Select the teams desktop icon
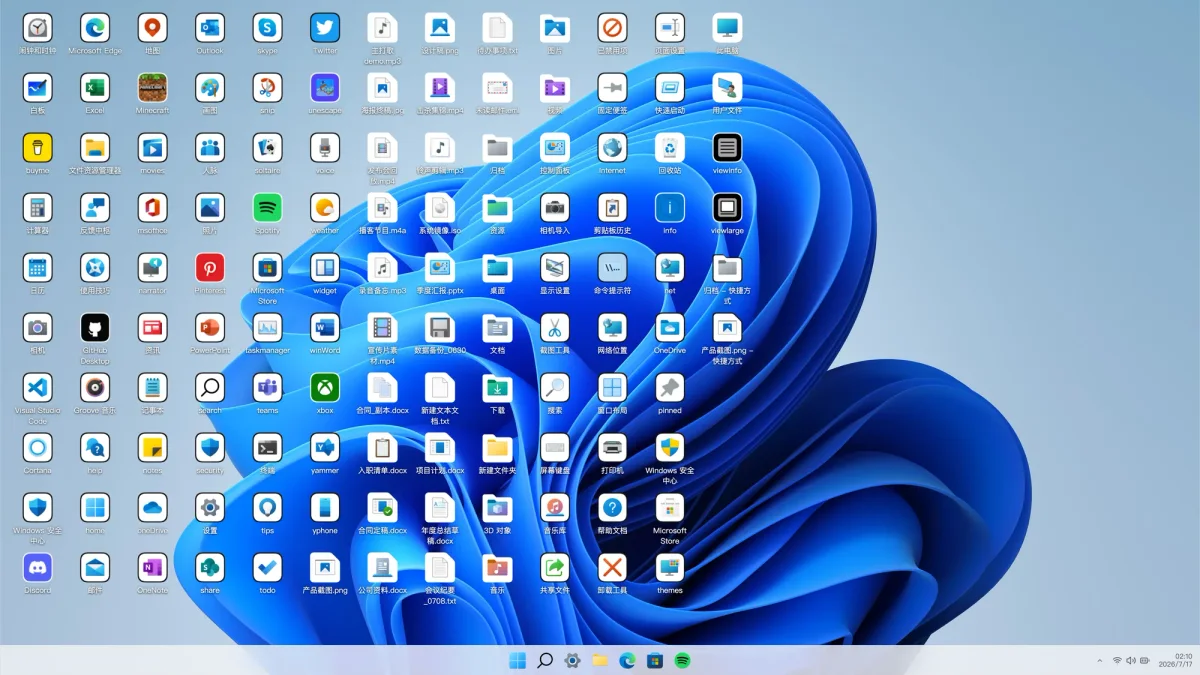Screen dimensions: 1200x675 point(267,388)
